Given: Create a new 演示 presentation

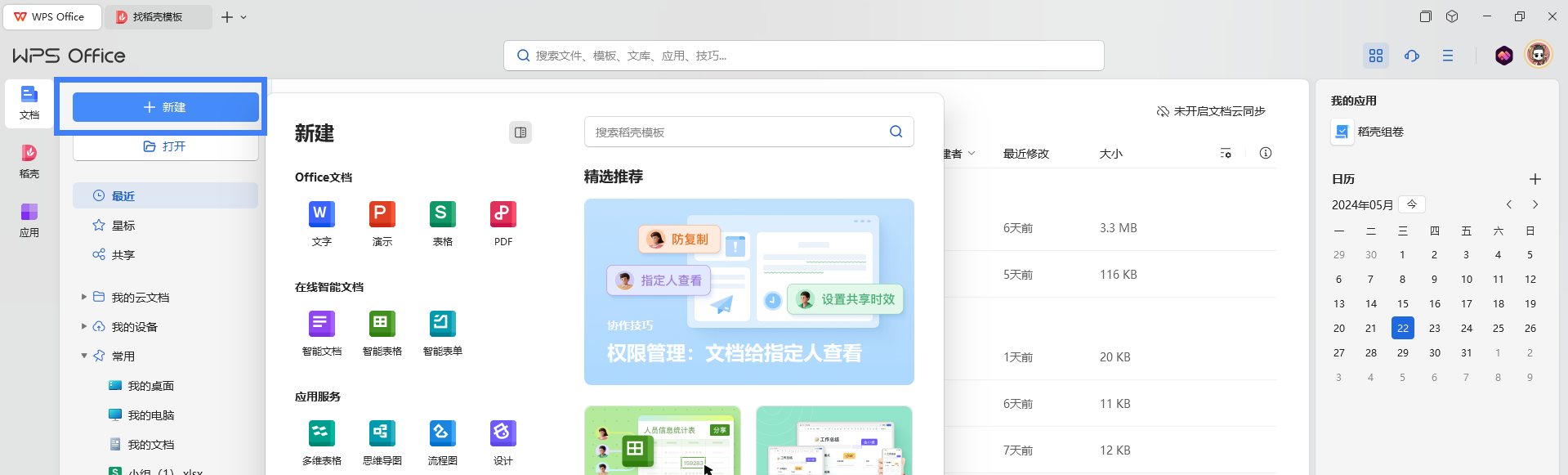Looking at the screenshot, I should pos(382,223).
